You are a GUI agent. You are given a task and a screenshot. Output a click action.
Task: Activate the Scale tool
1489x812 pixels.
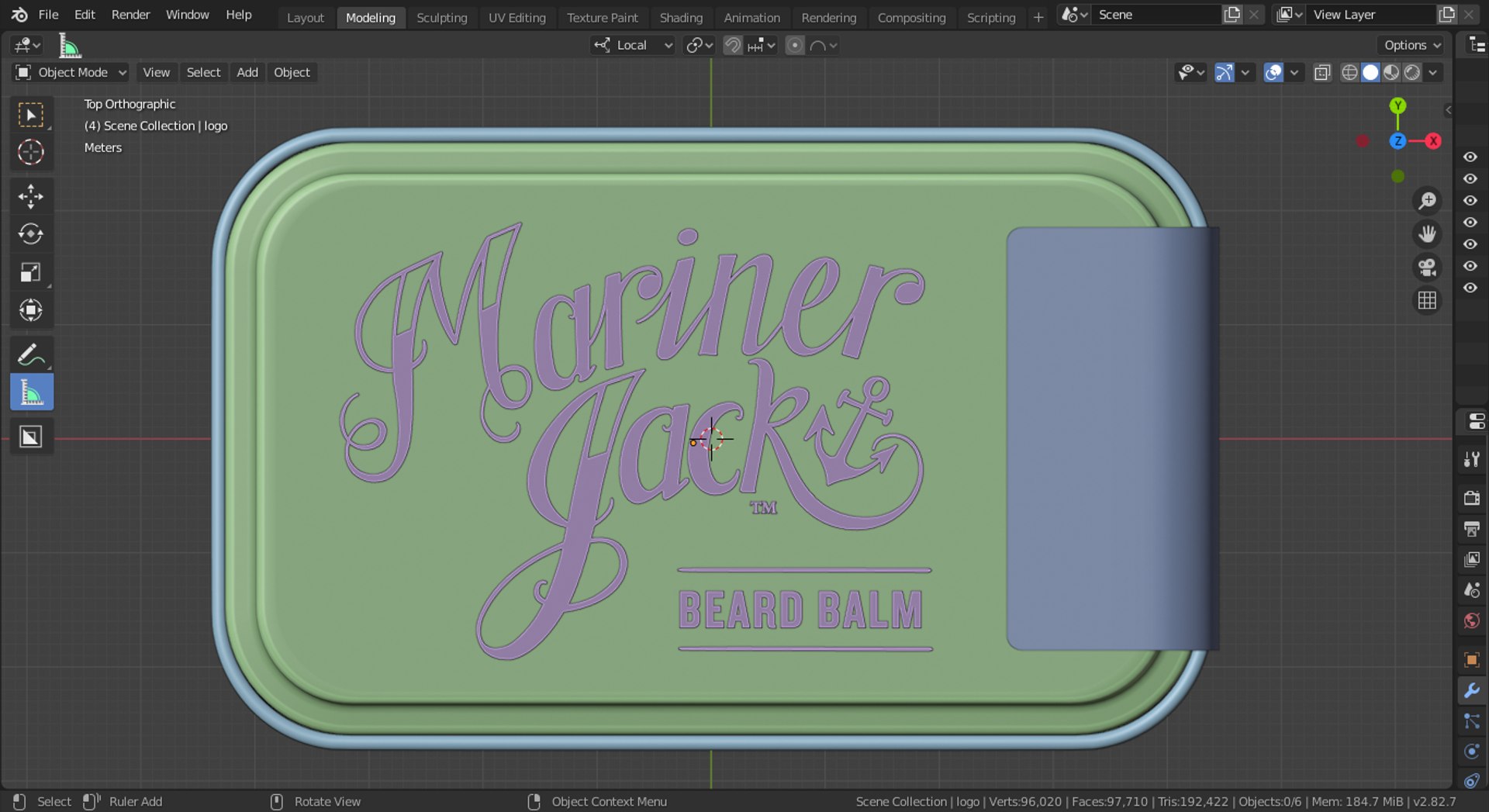(x=31, y=272)
